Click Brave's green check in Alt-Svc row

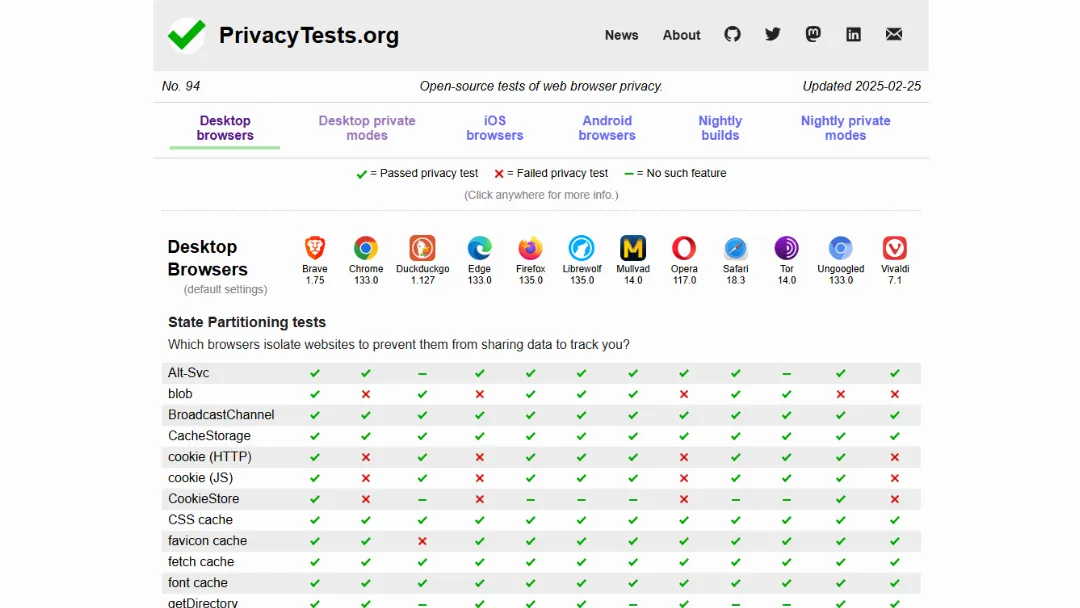pyautogui.click(x=315, y=373)
